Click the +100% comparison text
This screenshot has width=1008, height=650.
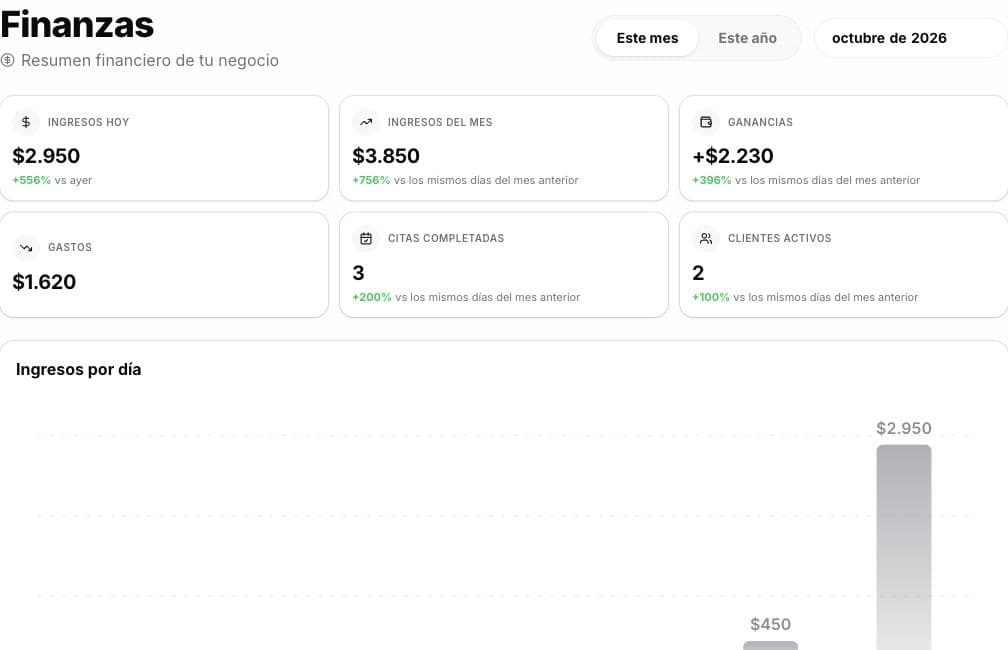tap(805, 297)
